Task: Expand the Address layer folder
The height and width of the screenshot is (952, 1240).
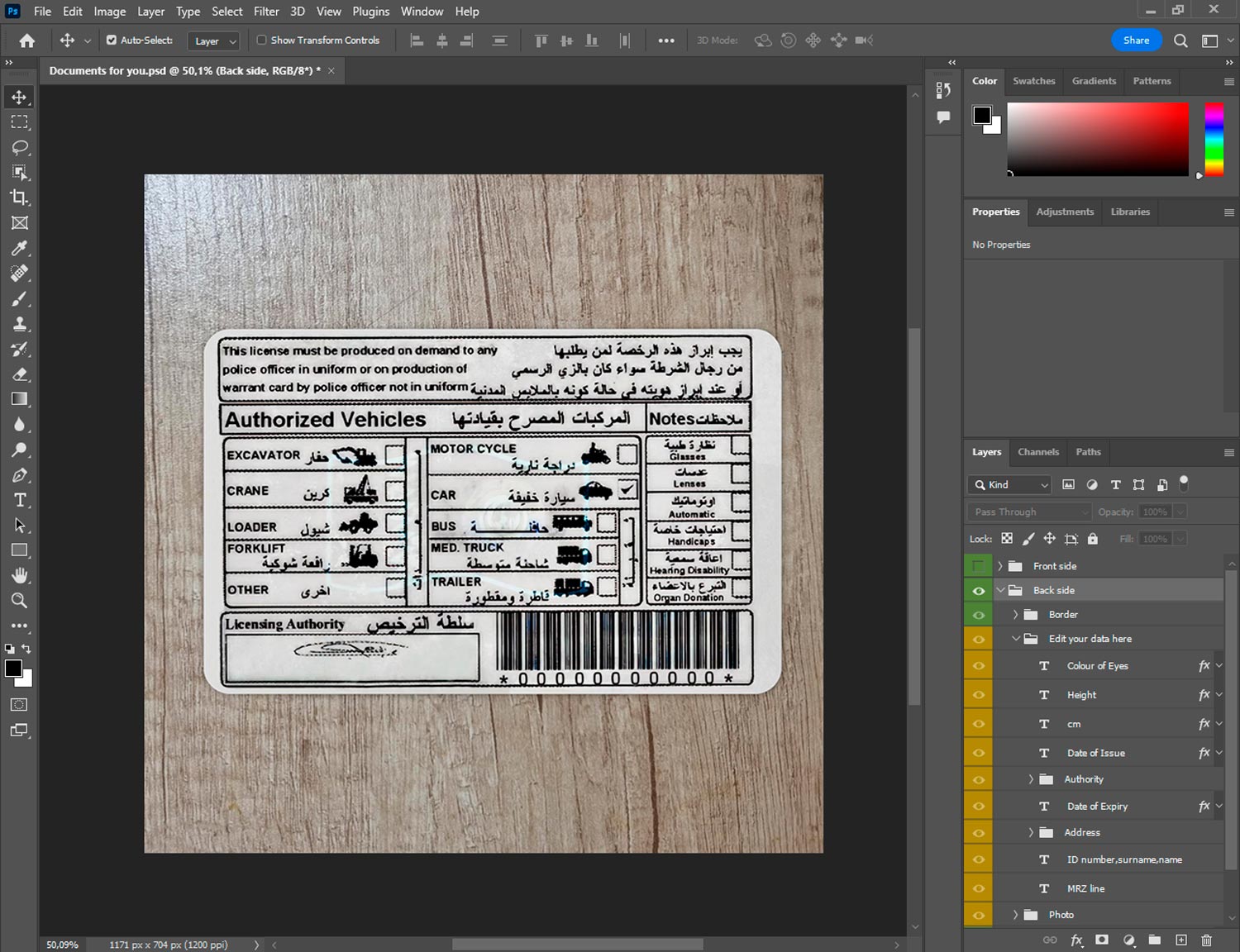Action: pos(1030,832)
